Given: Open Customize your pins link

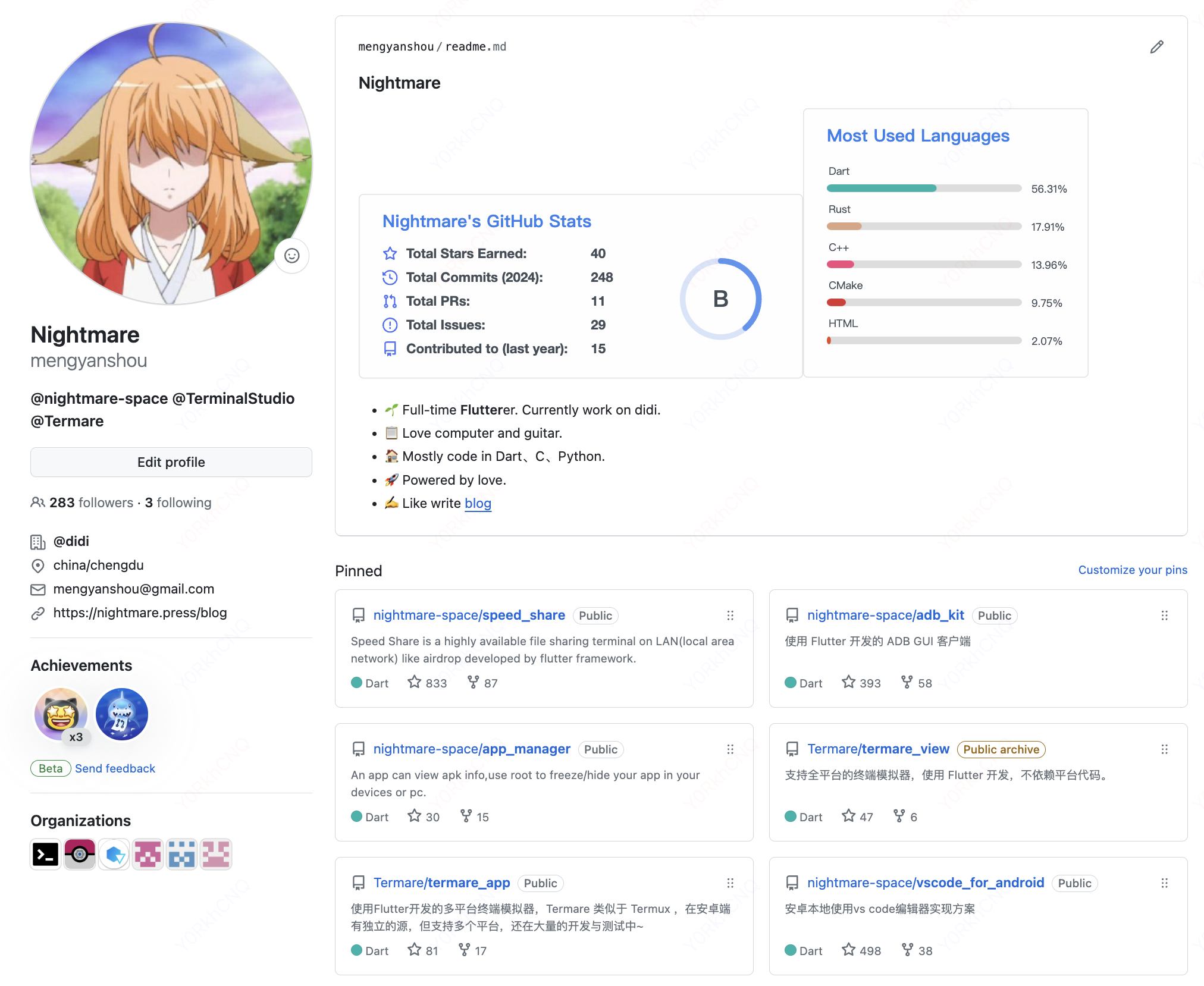Looking at the screenshot, I should pos(1132,570).
